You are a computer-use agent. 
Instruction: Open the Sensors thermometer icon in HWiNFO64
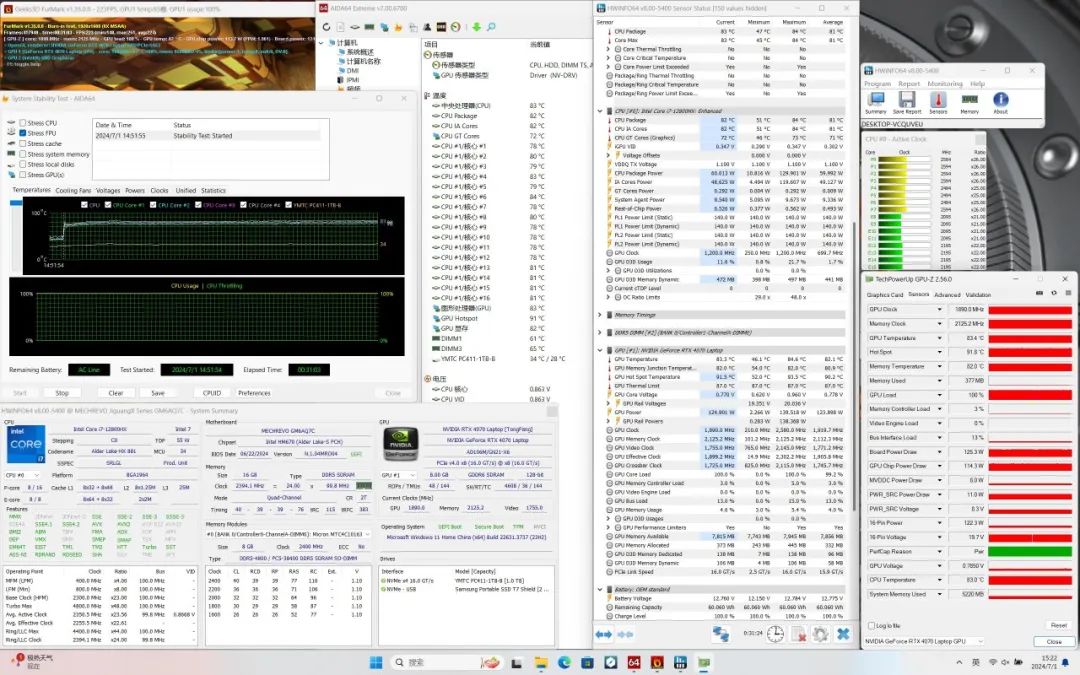(938, 101)
